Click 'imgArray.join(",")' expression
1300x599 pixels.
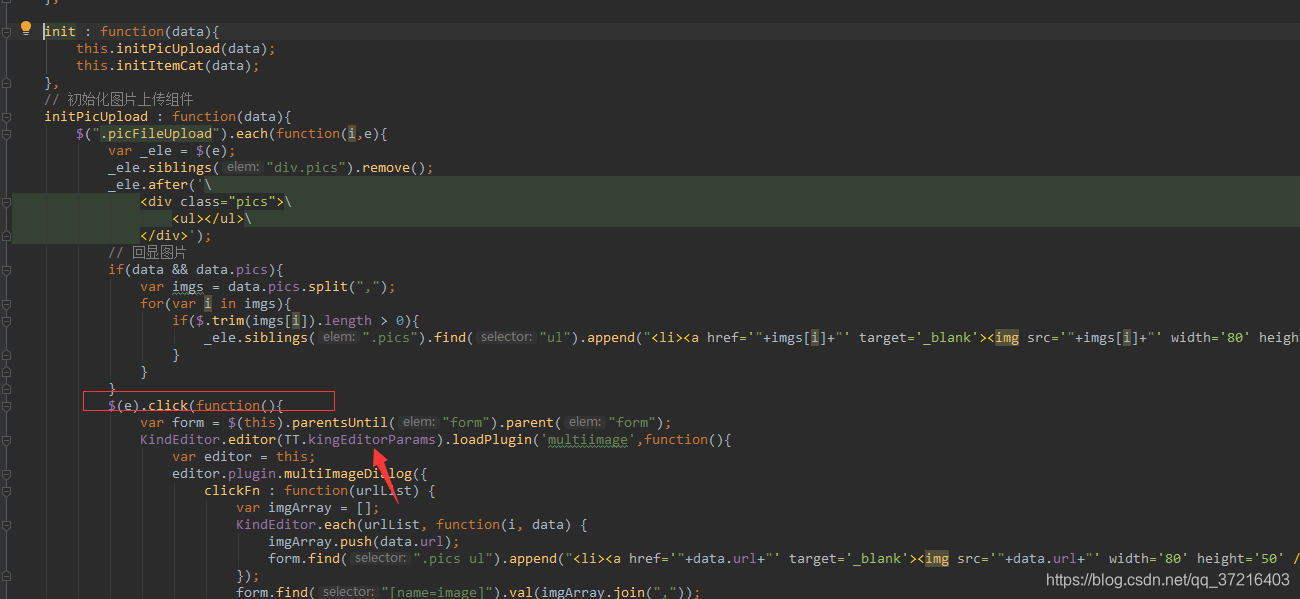pos(612,593)
